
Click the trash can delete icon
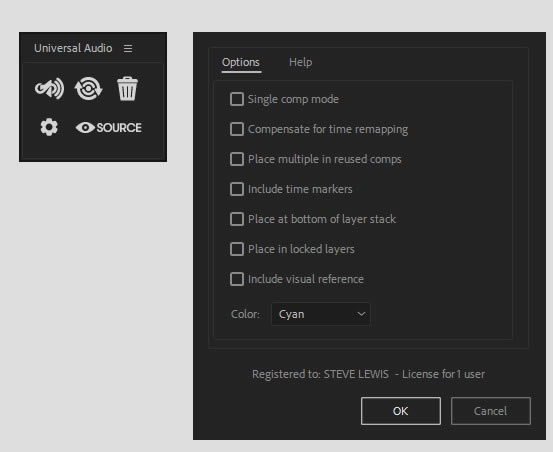(x=127, y=88)
